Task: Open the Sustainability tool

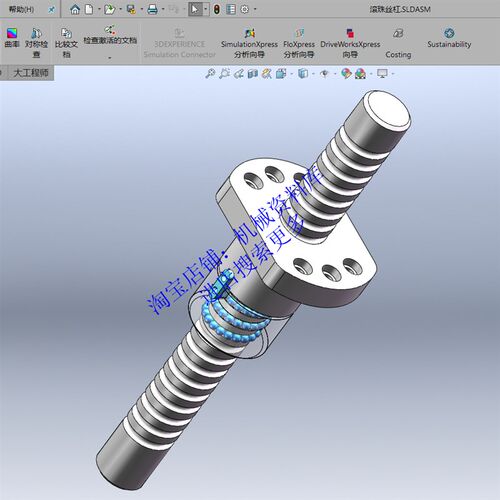Action: point(449,38)
